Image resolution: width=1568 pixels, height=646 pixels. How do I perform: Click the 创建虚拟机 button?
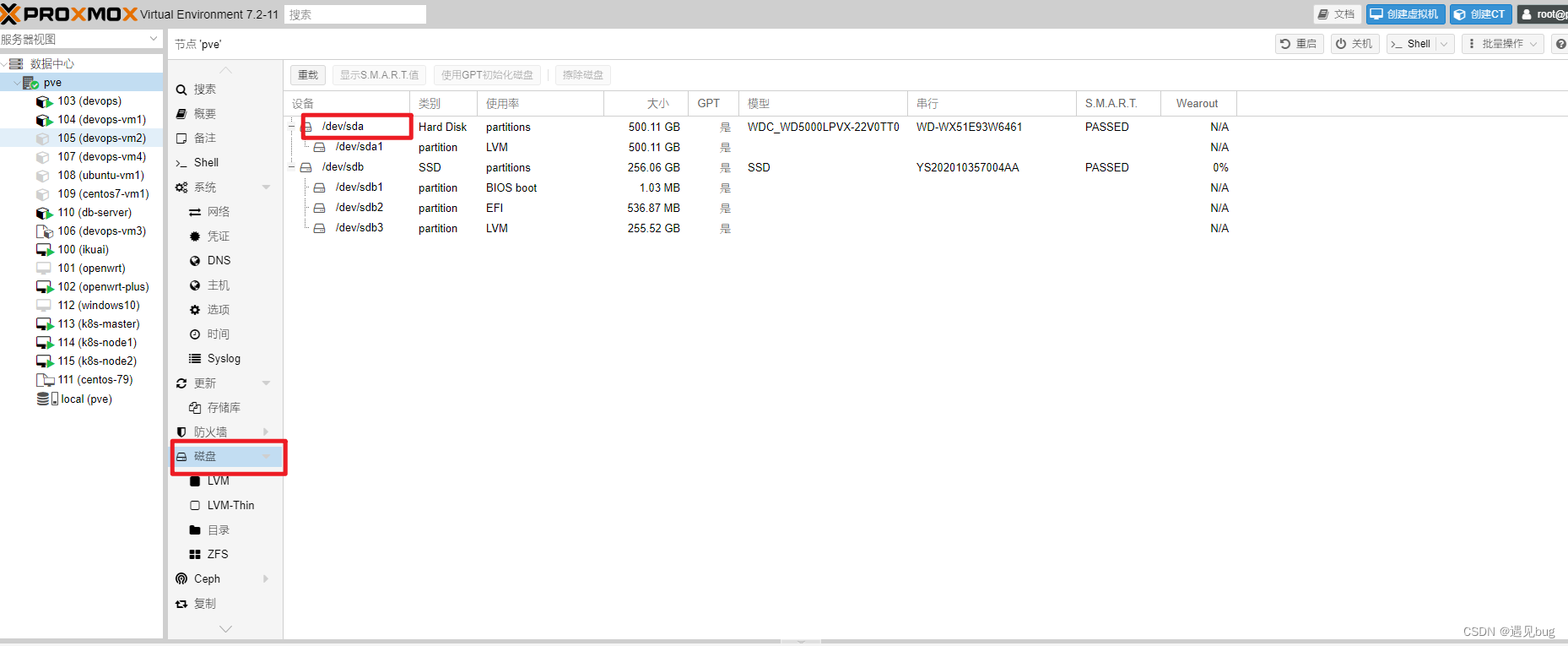pyautogui.click(x=1405, y=14)
